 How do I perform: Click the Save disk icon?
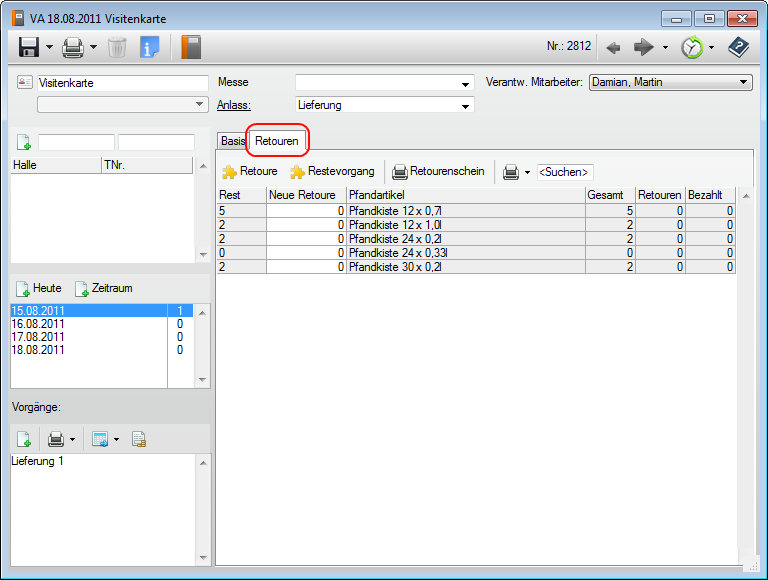point(28,47)
